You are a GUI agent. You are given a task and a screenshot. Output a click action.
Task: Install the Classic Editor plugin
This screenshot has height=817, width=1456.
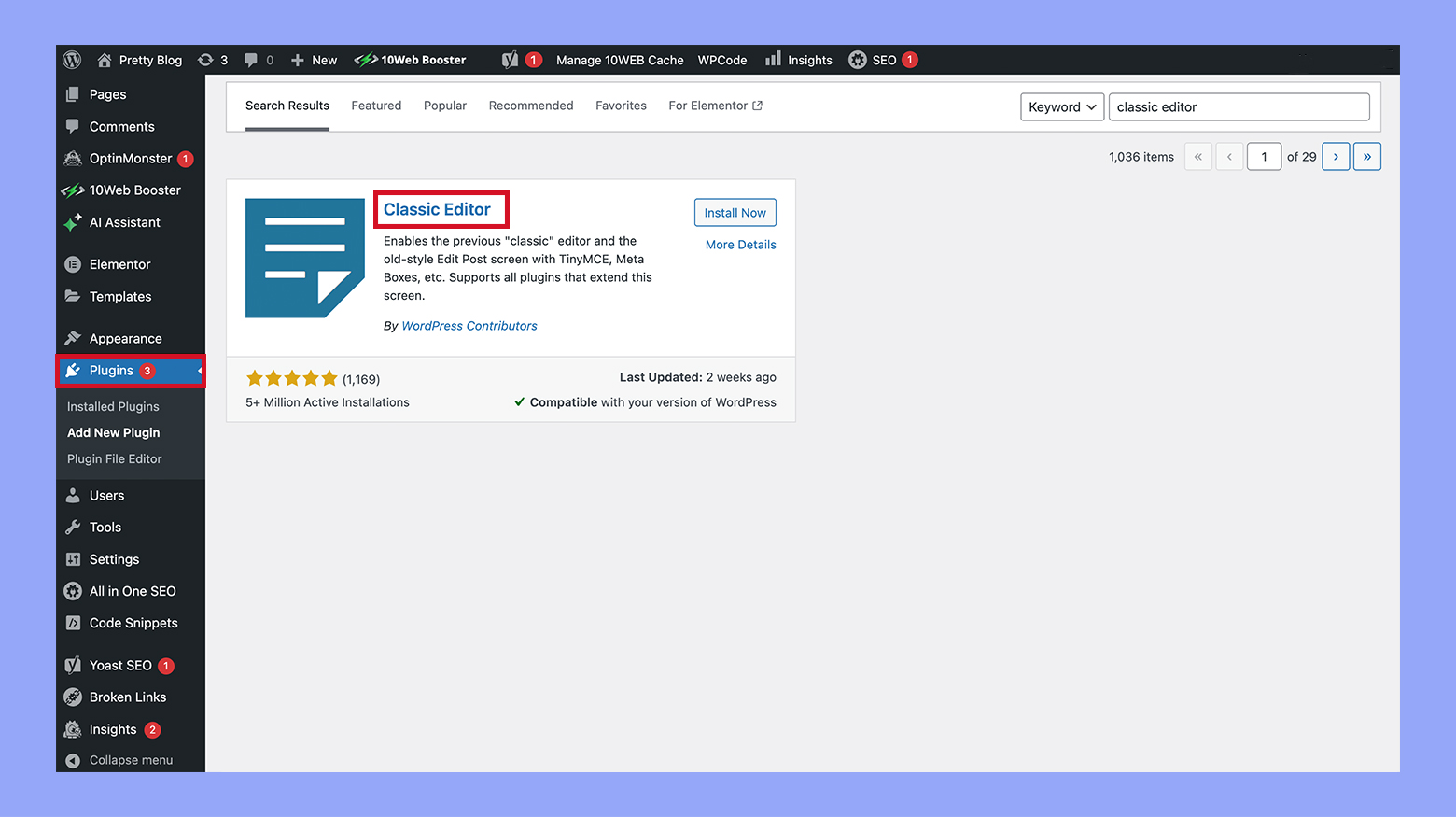735,212
